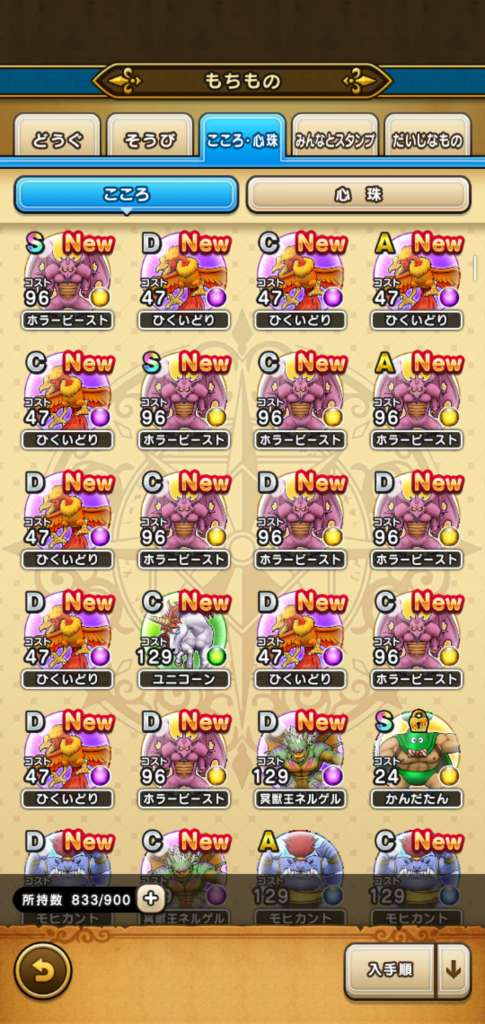Select the A-rank モヒカント heart at the bottom
The height and width of the screenshot is (1024, 485).
coord(300,875)
